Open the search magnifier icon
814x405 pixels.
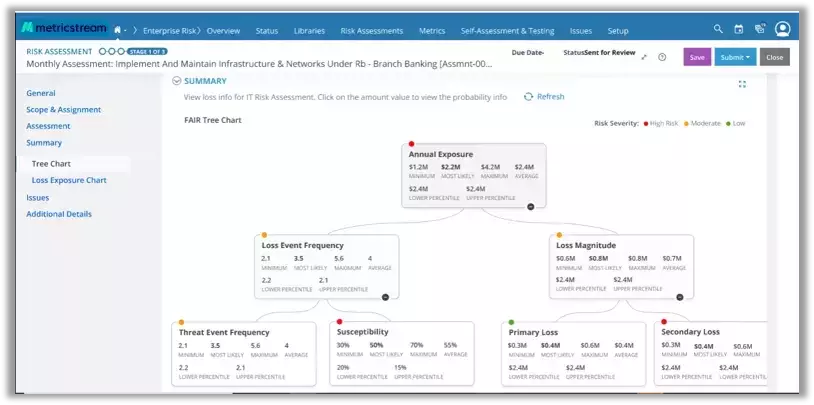[x=718, y=29]
